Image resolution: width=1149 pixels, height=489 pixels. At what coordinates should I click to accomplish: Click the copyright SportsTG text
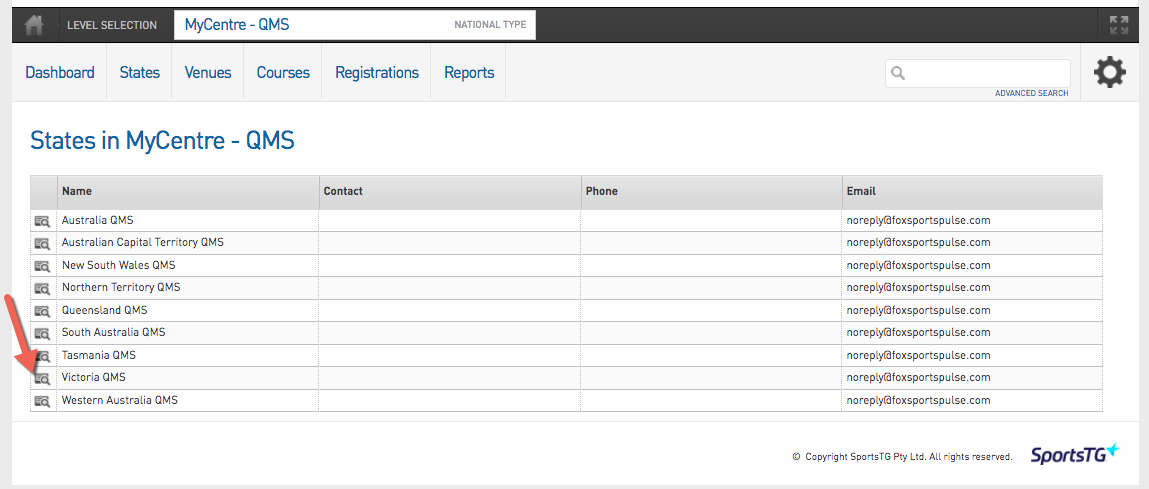click(x=903, y=457)
